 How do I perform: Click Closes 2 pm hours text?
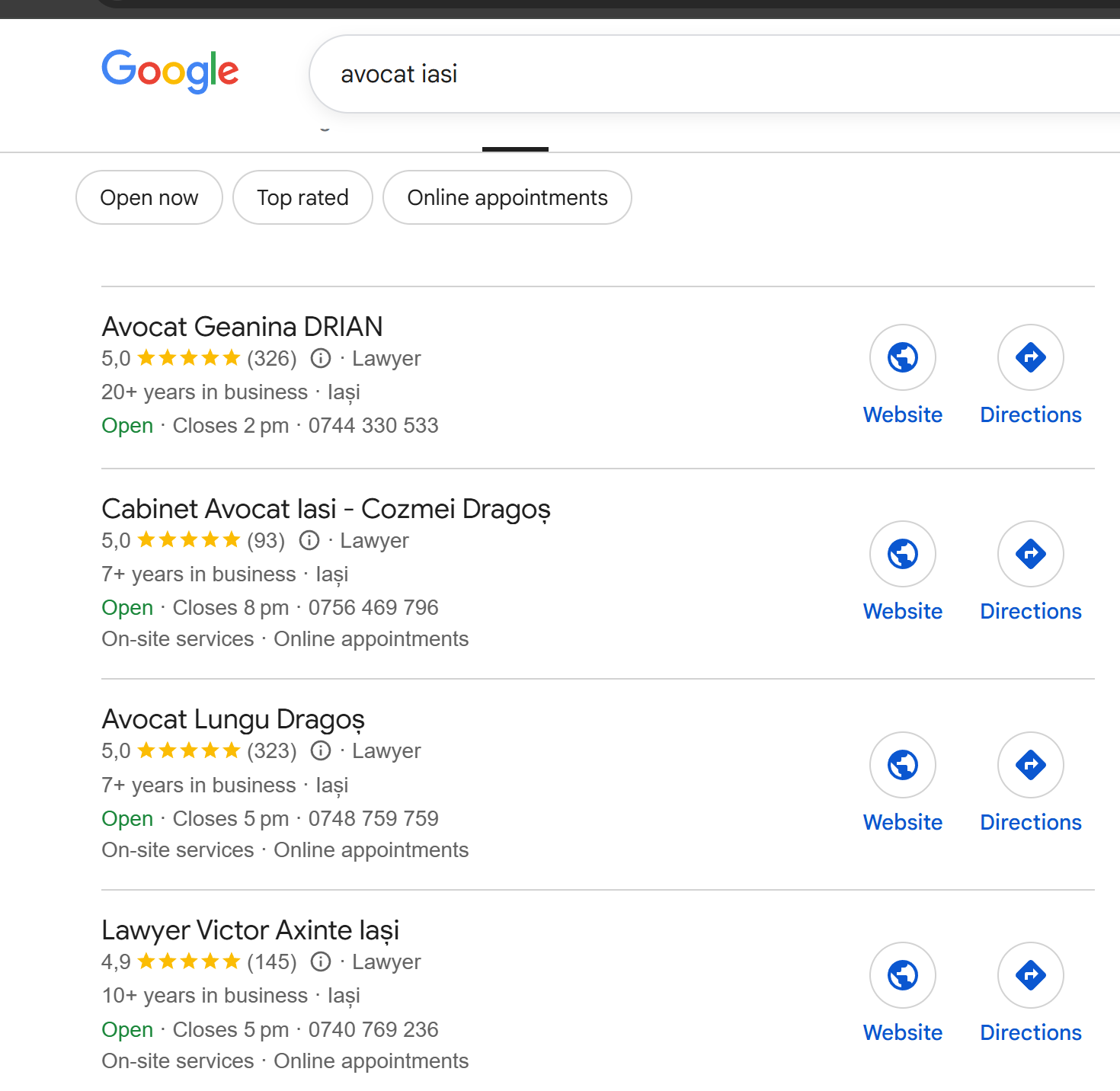point(231,425)
